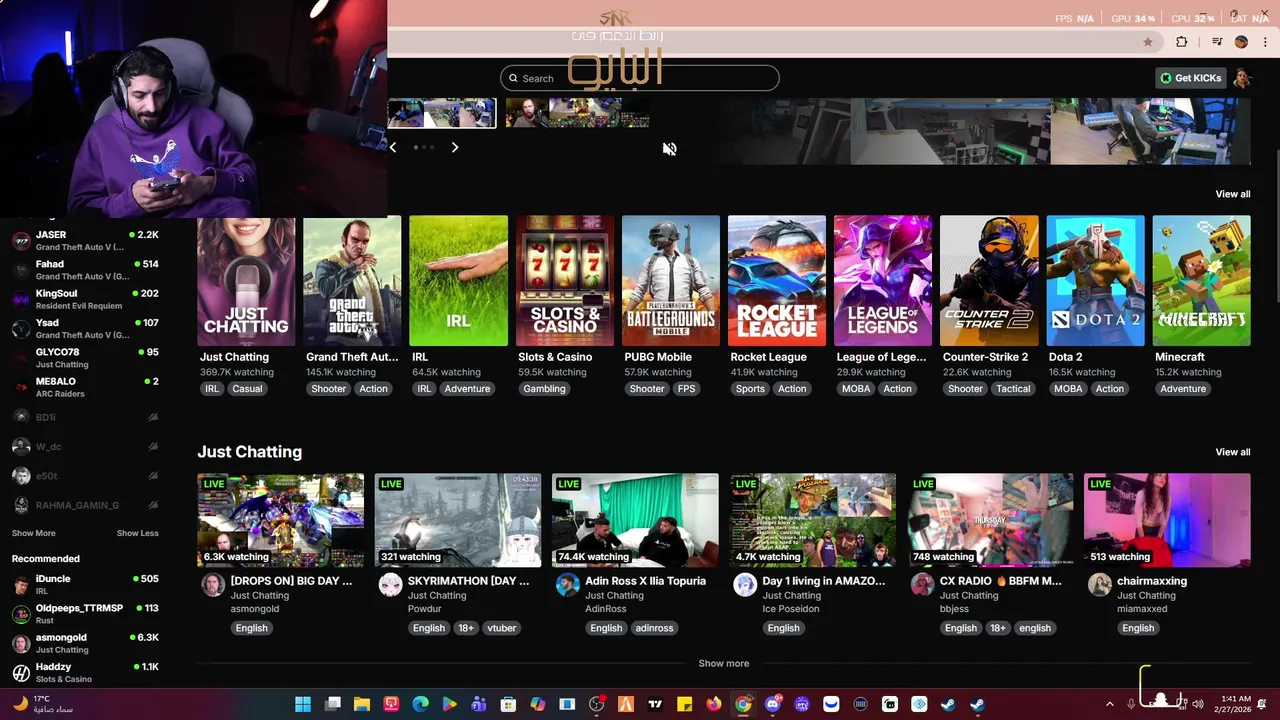Select the Sports tag under Rocket League
This screenshot has height=720, width=1280.
pyautogui.click(x=750, y=389)
